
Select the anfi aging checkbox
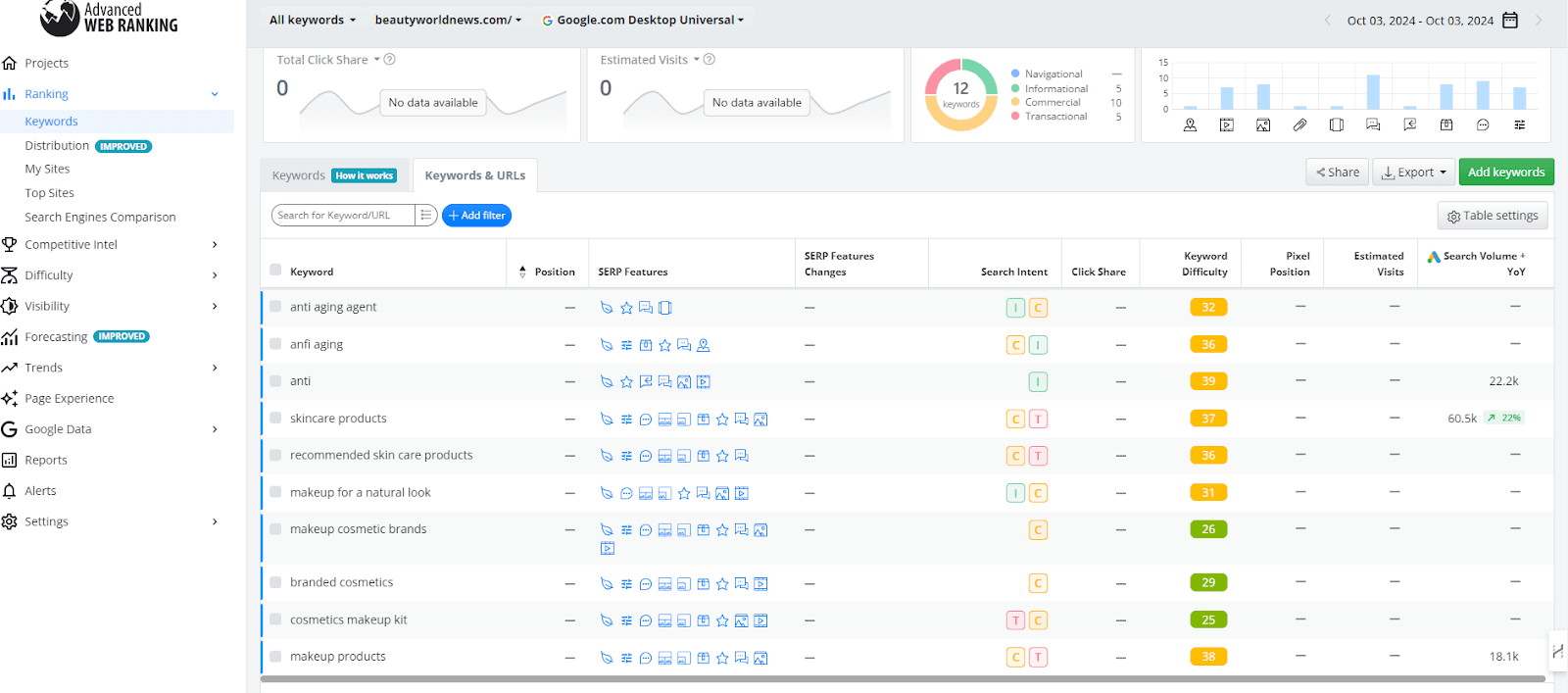coord(275,344)
